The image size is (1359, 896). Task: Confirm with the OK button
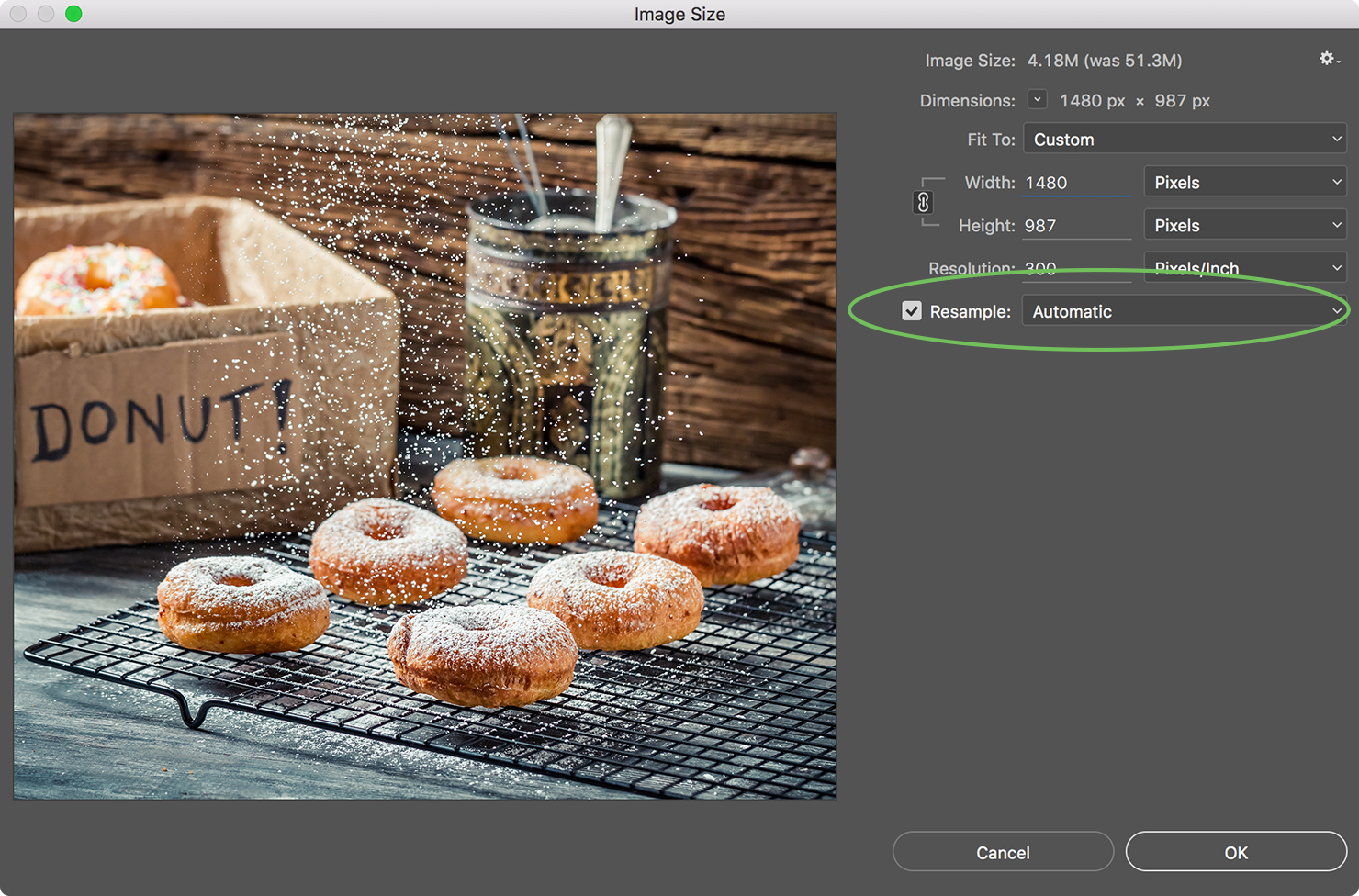(1236, 852)
